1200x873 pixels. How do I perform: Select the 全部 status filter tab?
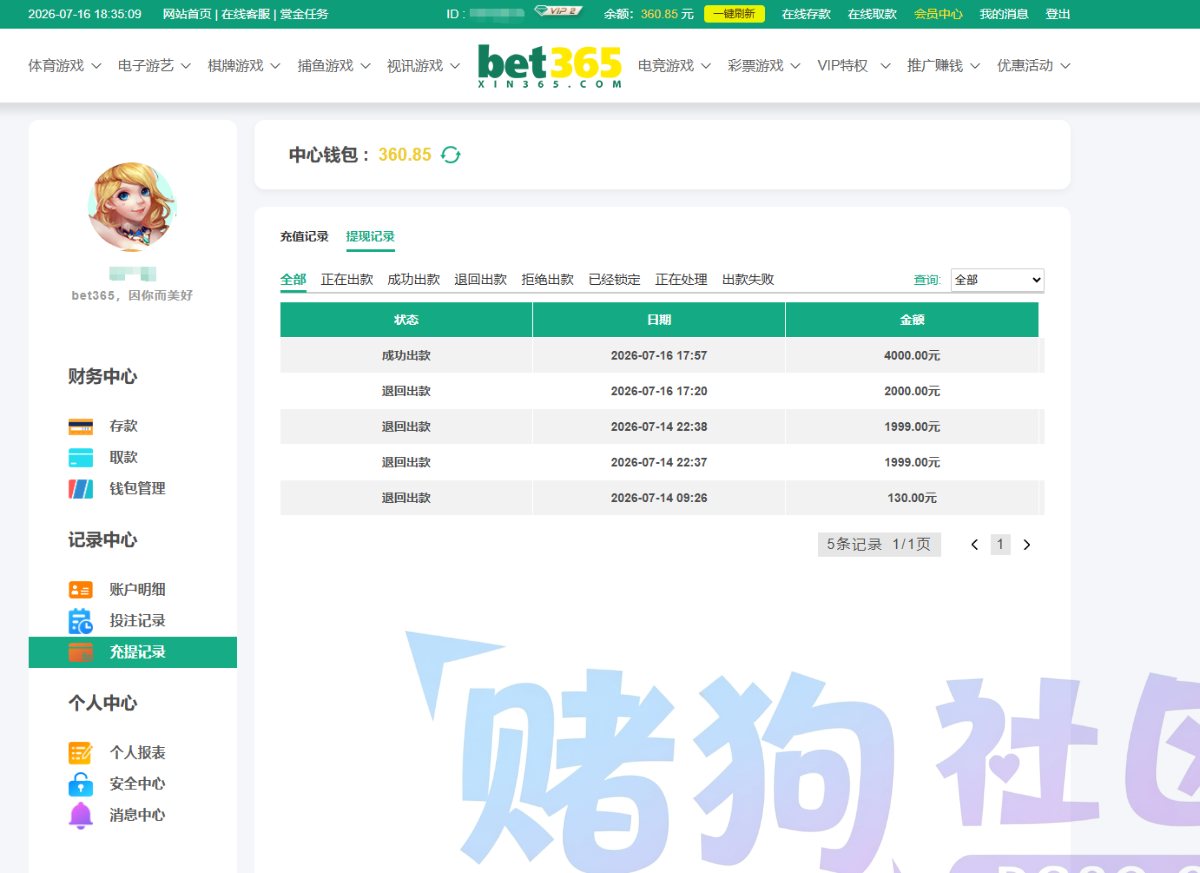click(293, 280)
